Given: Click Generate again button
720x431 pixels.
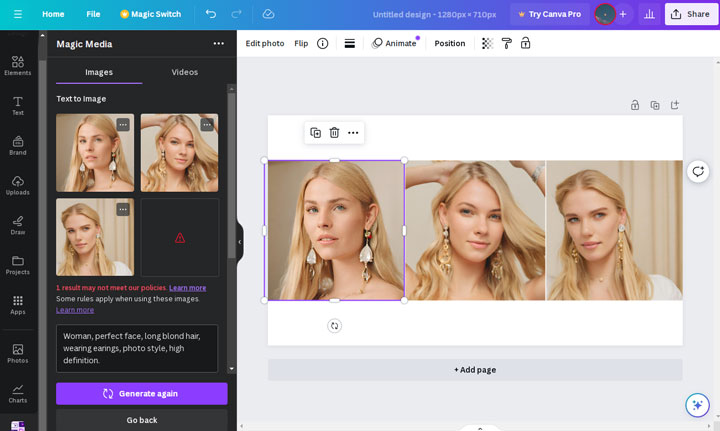Looking at the screenshot, I should pyautogui.click(x=141, y=394).
